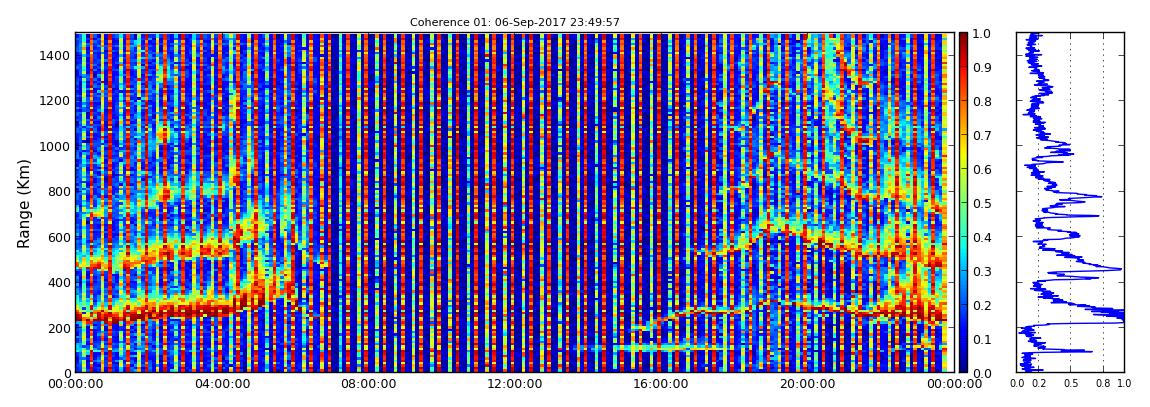Click the 600 range tick label
The width and height of the screenshot is (1150, 407).
coord(59,237)
